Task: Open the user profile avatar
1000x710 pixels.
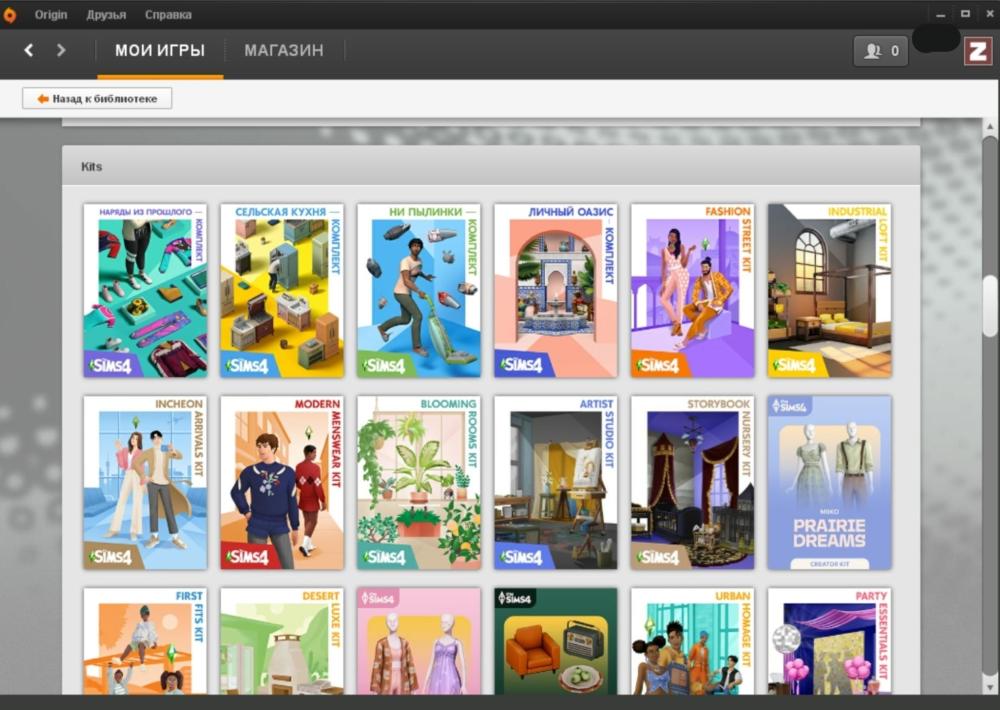Action: (x=977, y=51)
